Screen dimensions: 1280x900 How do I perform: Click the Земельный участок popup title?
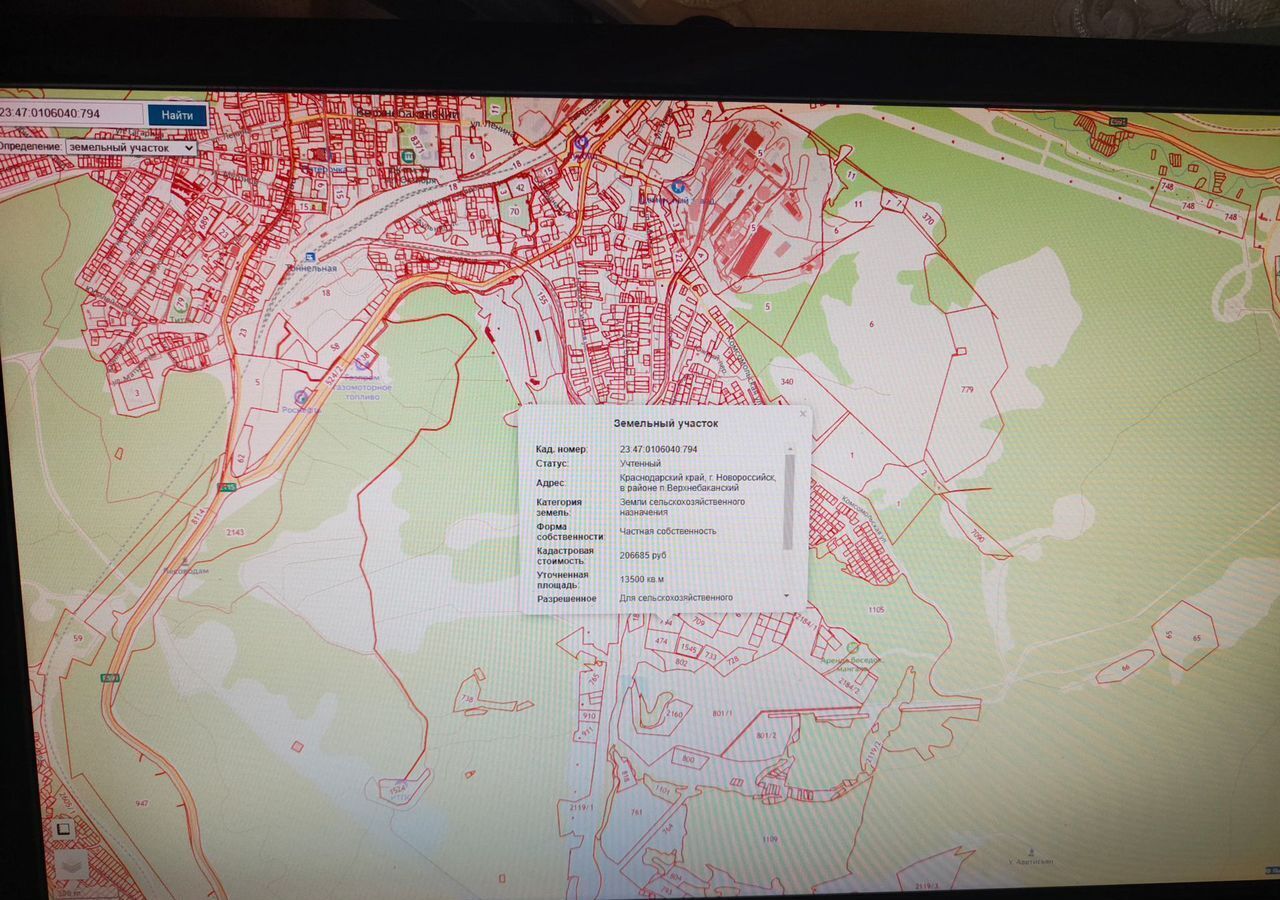pos(665,424)
